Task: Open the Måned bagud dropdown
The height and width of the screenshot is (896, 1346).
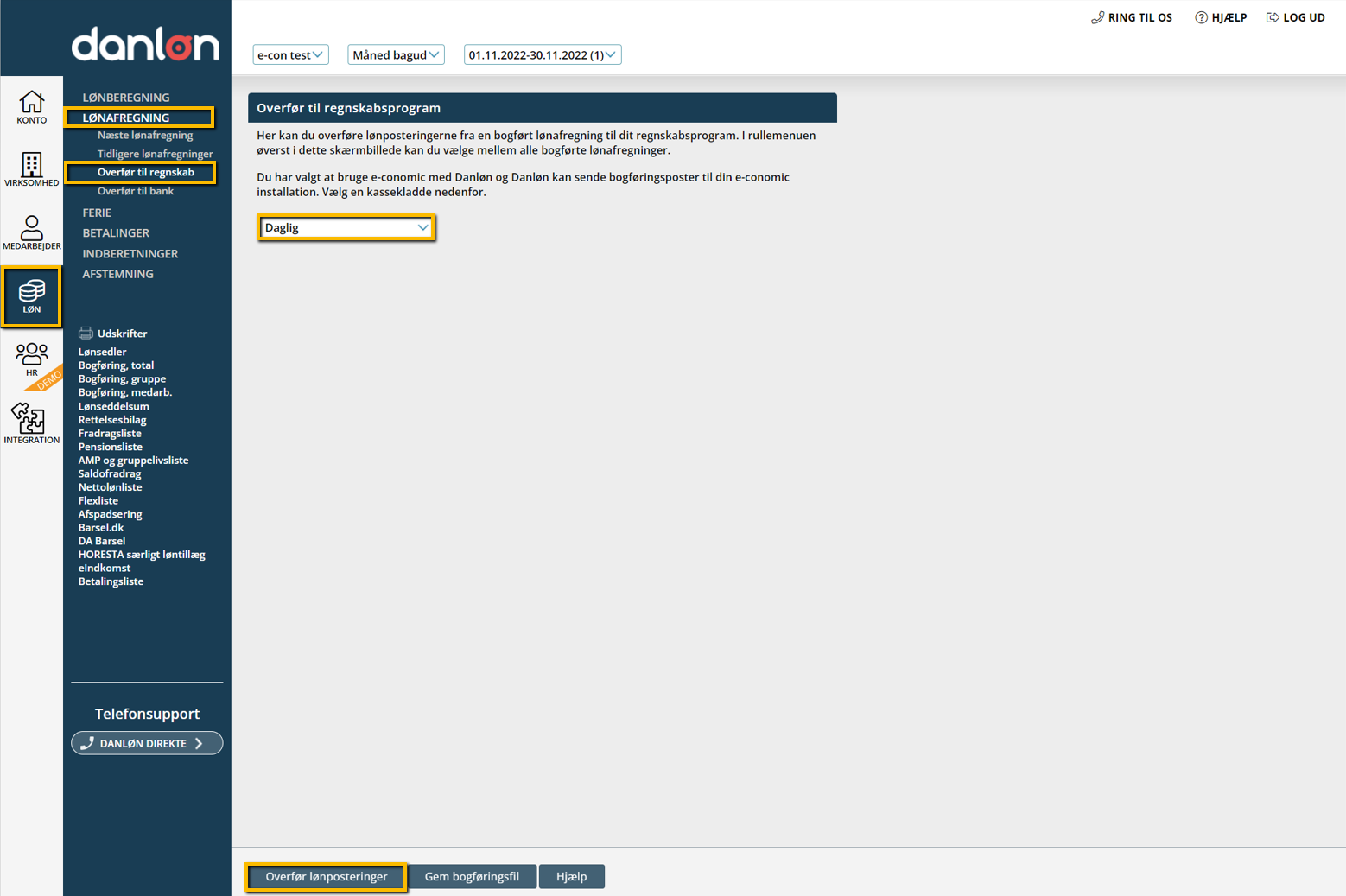Action: click(396, 54)
